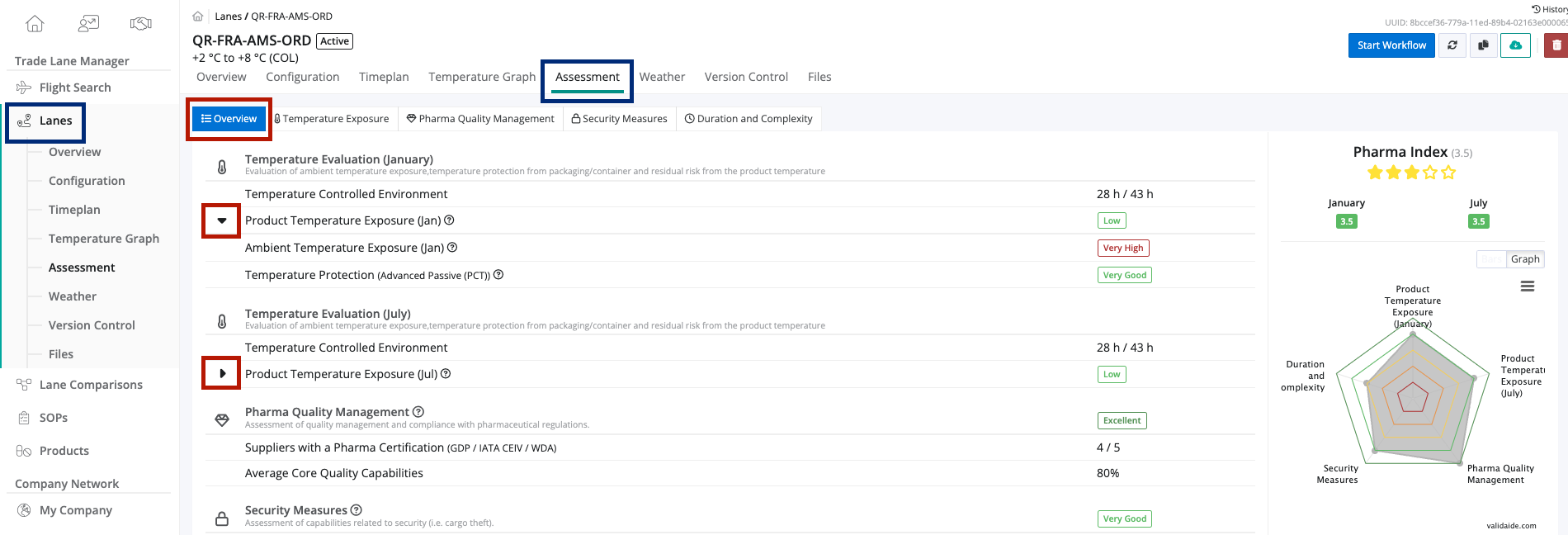The width and height of the screenshot is (1568, 535).
Task: Click help icon beside Product Temperature Exposure (Jan)
Action: [450, 220]
